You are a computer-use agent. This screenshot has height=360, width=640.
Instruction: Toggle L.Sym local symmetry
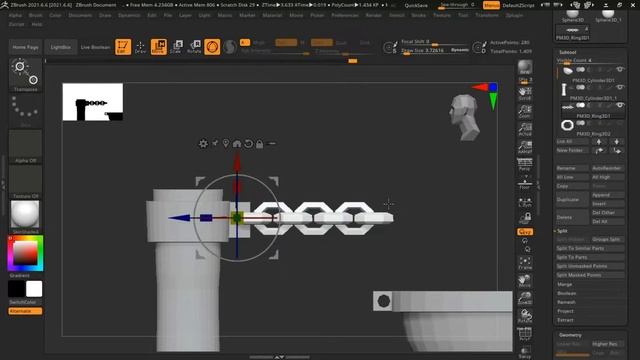(525, 202)
